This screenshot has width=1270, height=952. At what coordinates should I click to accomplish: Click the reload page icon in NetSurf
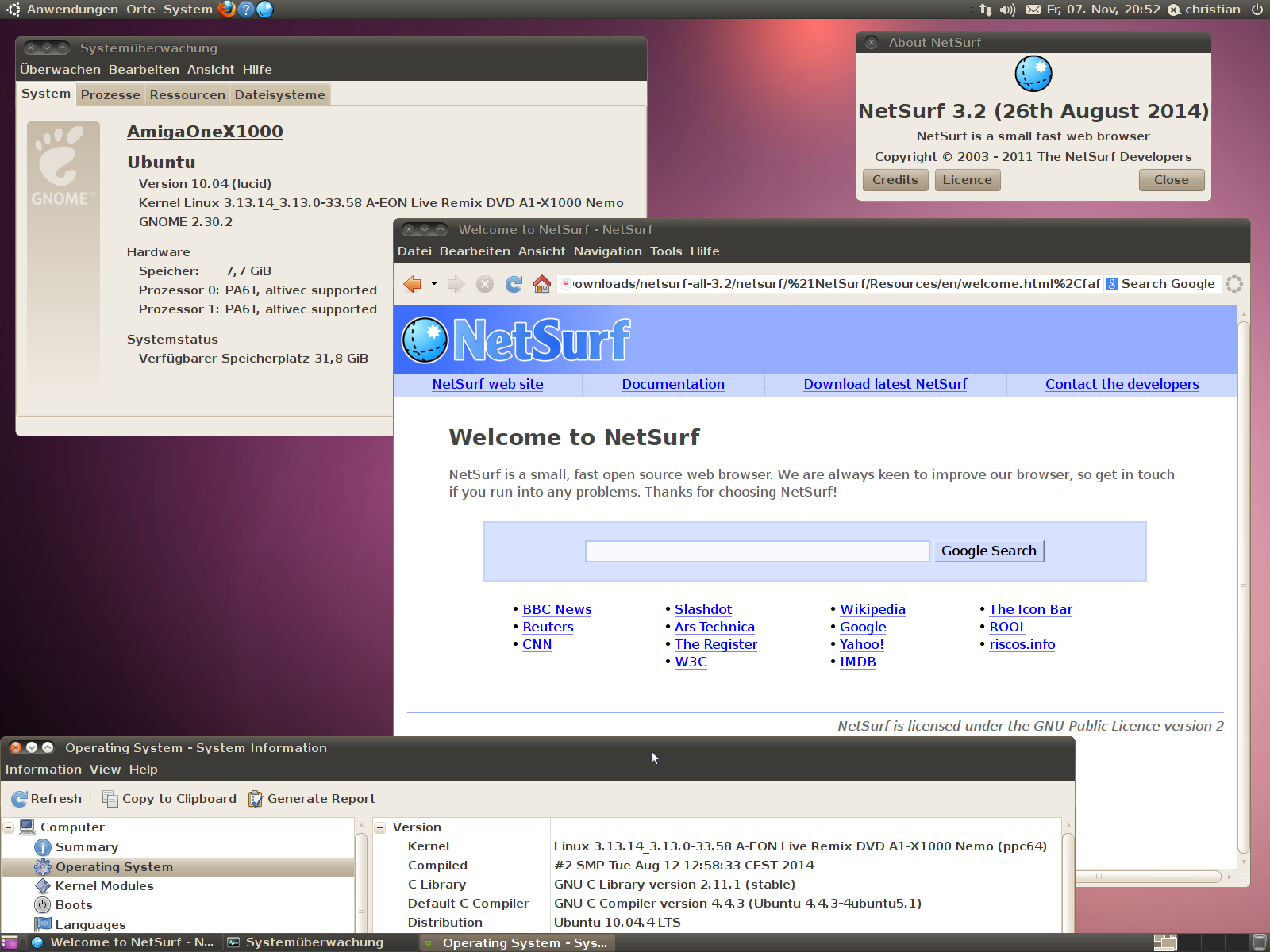[514, 284]
